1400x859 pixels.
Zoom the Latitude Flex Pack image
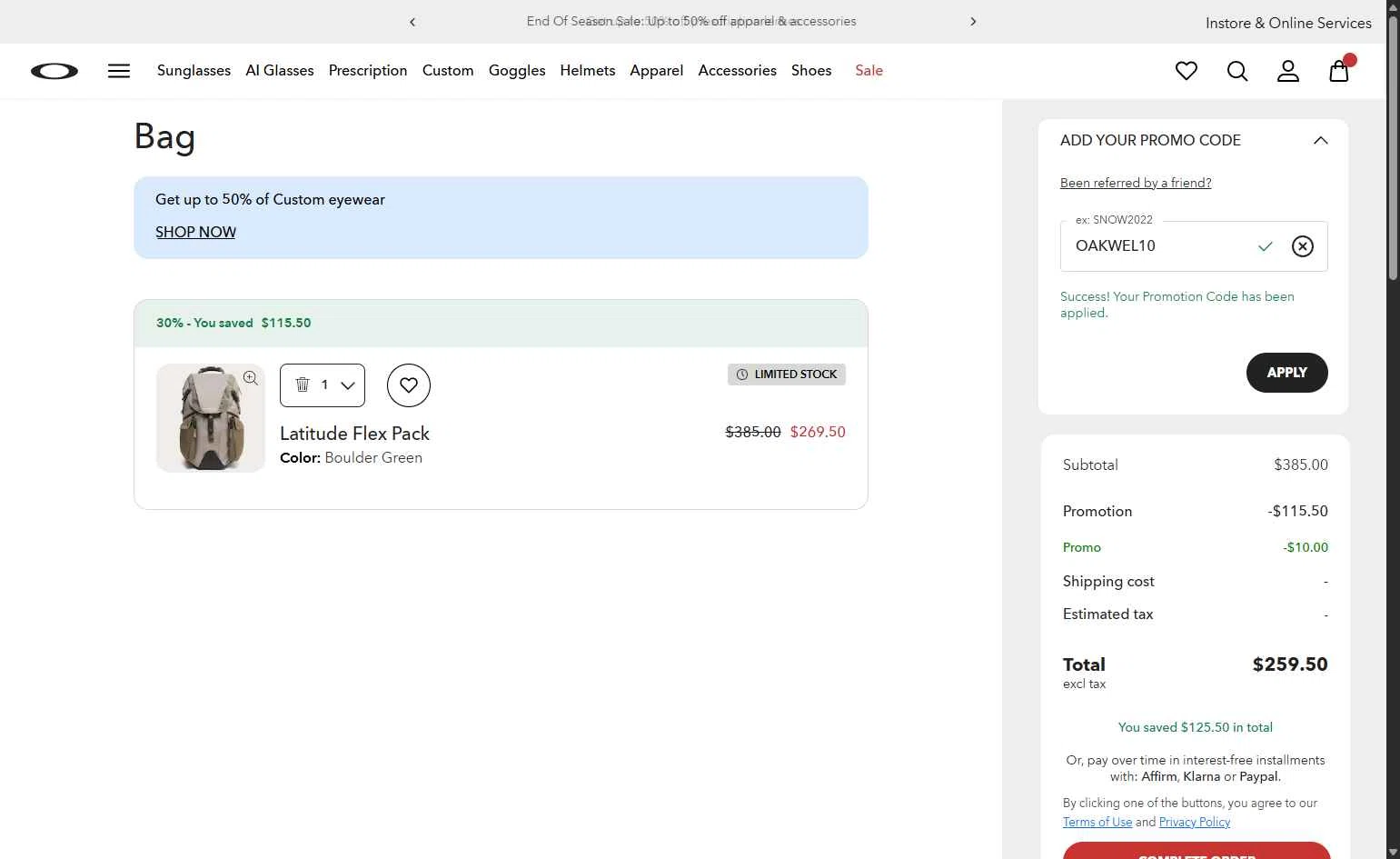(251, 378)
